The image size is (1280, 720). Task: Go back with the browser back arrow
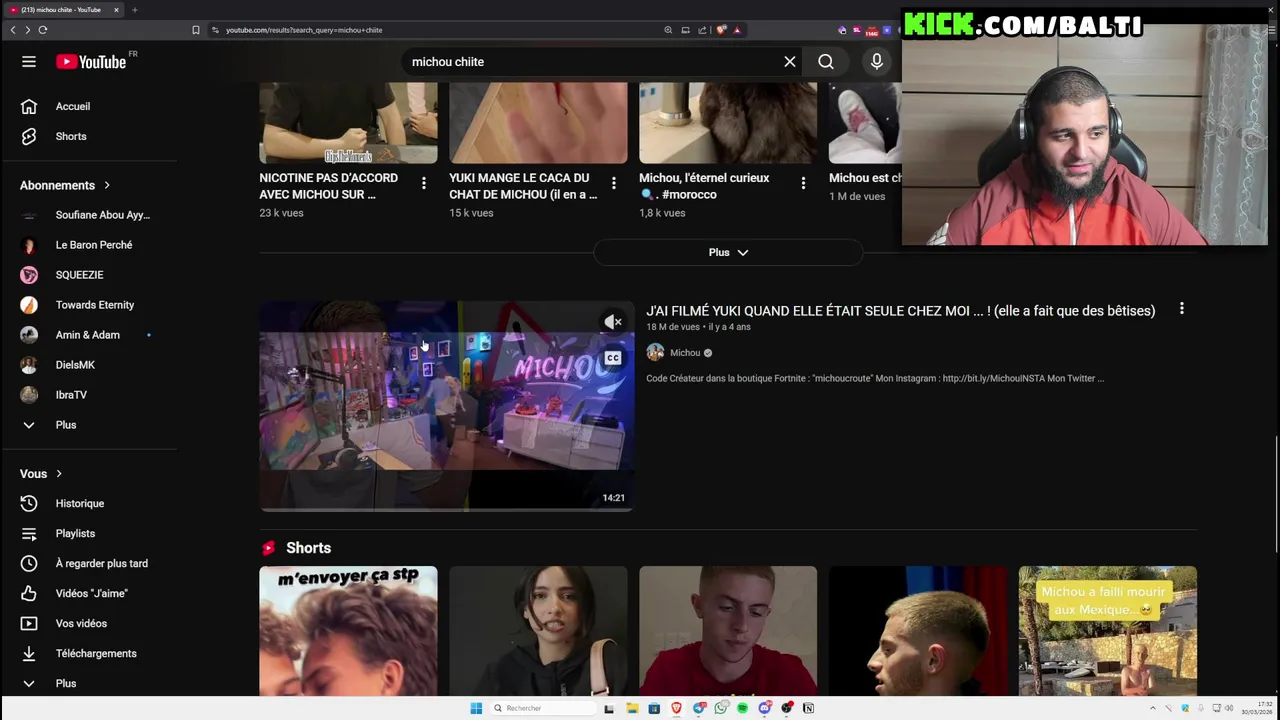pyautogui.click(x=13, y=30)
